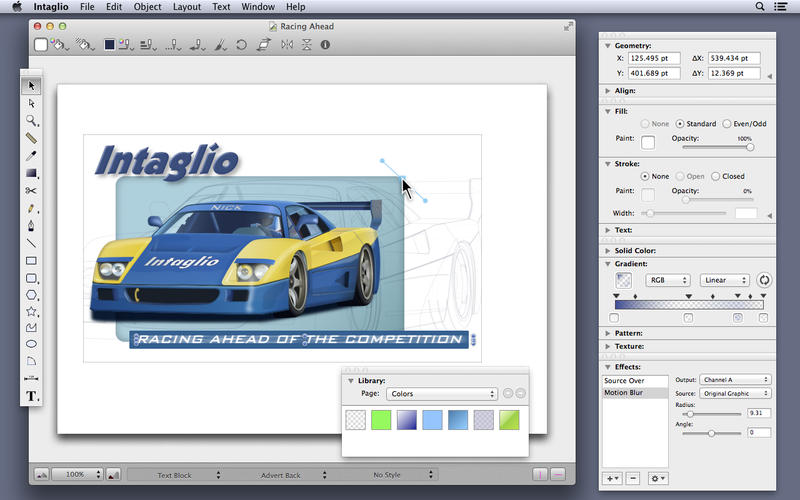Expand the Text section
Image resolution: width=800 pixels, height=500 pixels.
[608, 230]
